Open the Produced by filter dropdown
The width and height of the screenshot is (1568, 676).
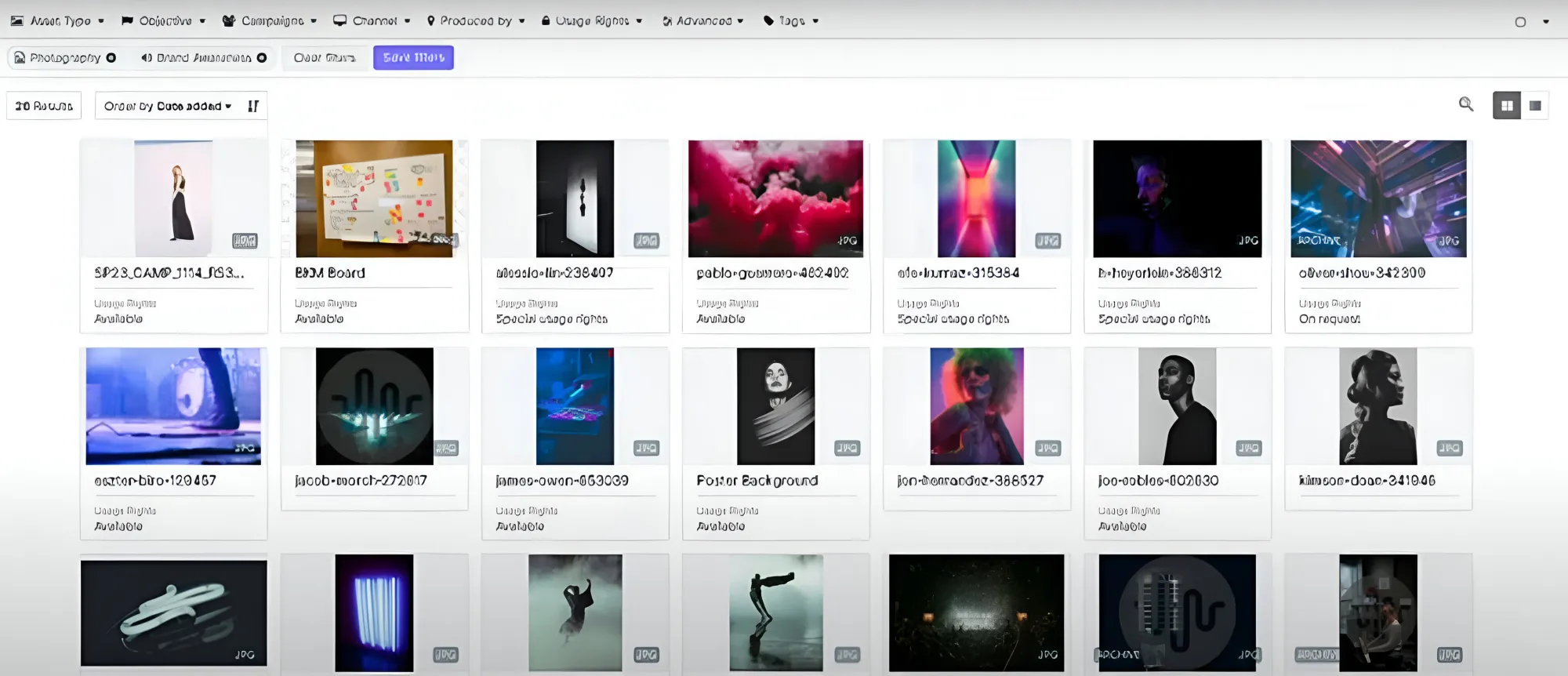tap(476, 21)
